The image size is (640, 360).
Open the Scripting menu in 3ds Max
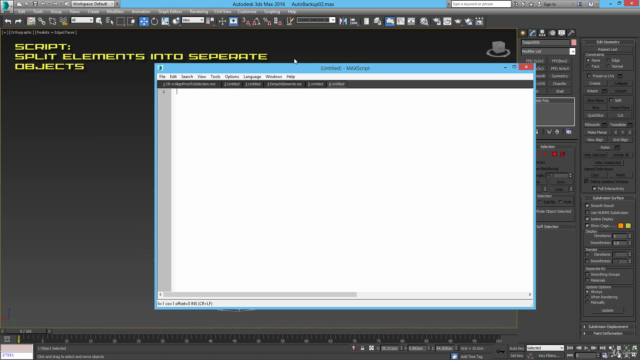tap(272, 12)
